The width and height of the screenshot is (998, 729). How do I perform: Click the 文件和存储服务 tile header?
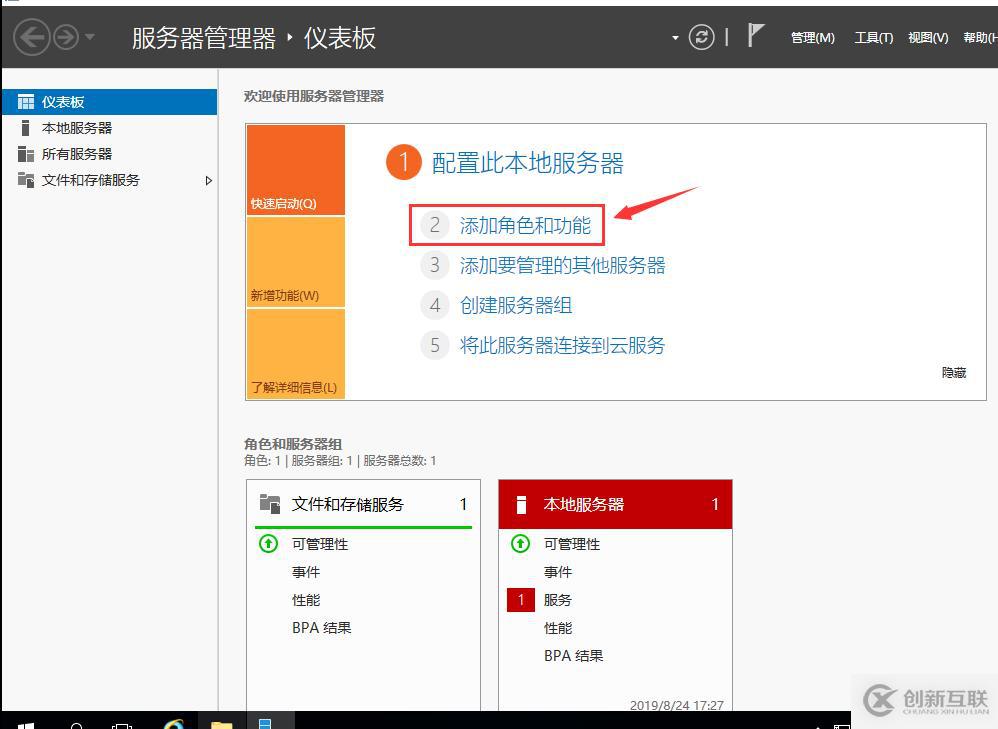pos(363,504)
